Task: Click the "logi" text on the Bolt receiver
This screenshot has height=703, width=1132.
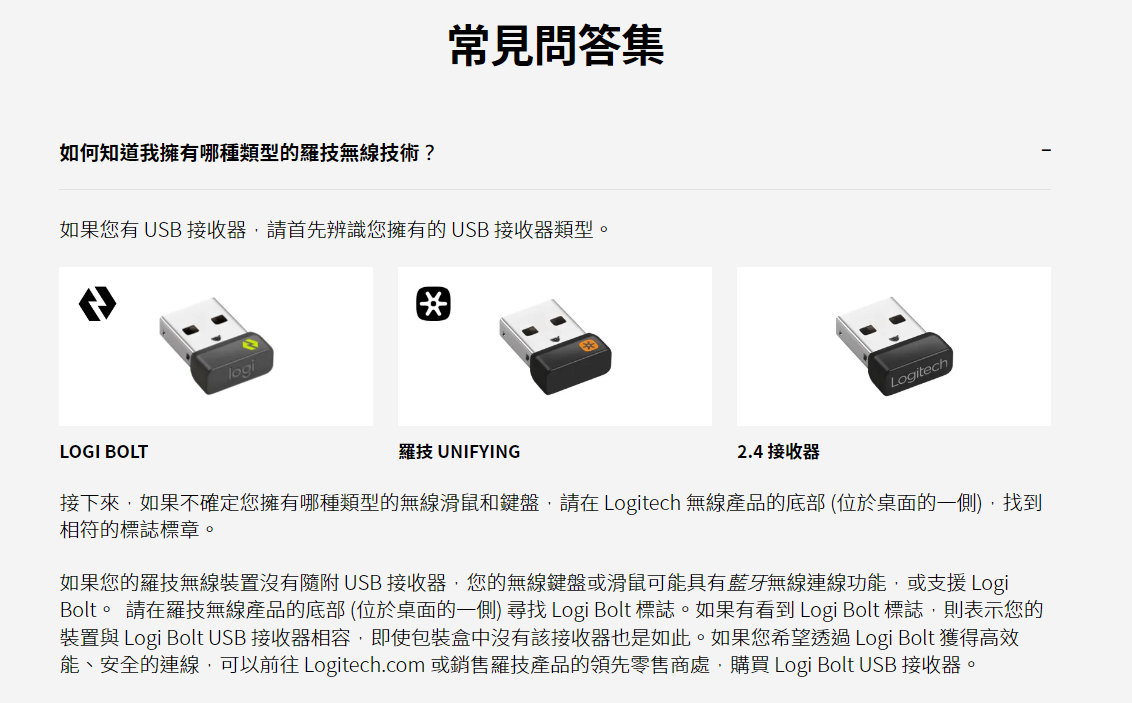Action: (x=241, y=371)
